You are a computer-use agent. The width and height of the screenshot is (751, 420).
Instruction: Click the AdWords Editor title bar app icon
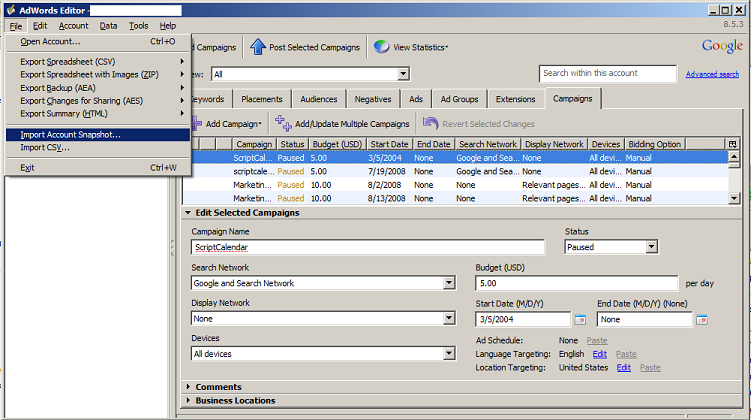11,10
